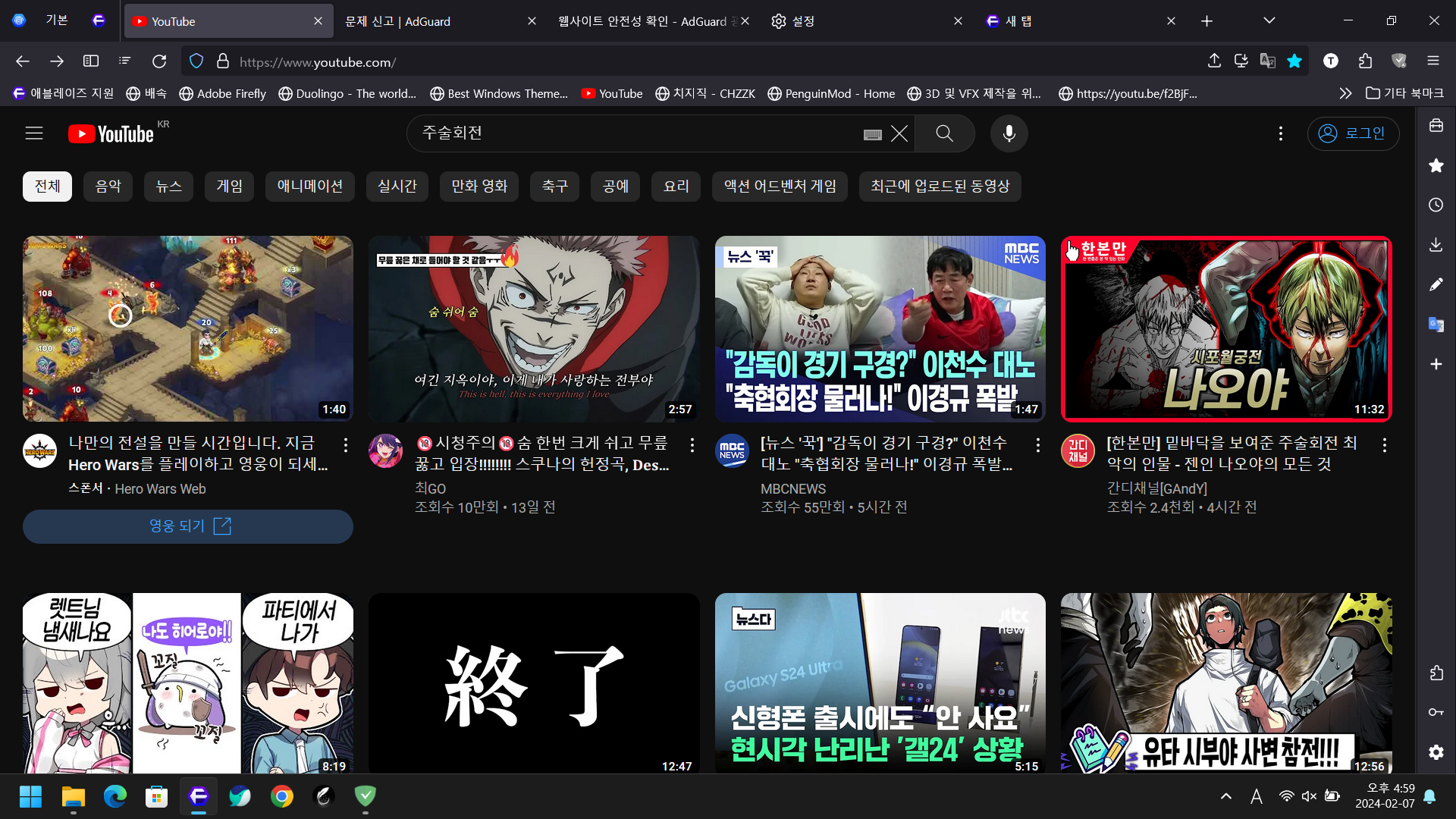Open sidebar settings gear icon

click(x=1436, y=752)
